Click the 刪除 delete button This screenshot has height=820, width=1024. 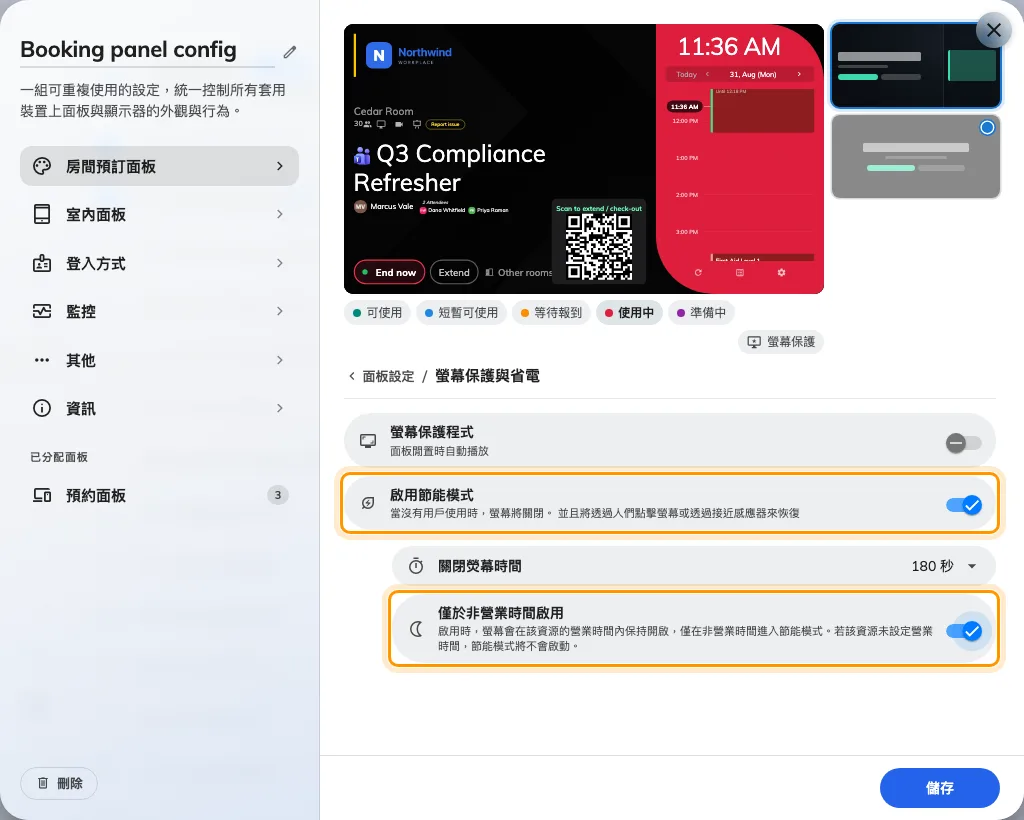59,783
